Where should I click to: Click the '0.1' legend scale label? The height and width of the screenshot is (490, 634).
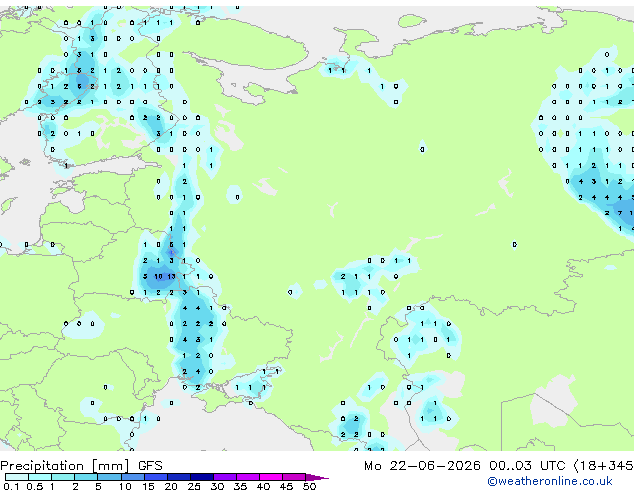[x=11, y=486]
